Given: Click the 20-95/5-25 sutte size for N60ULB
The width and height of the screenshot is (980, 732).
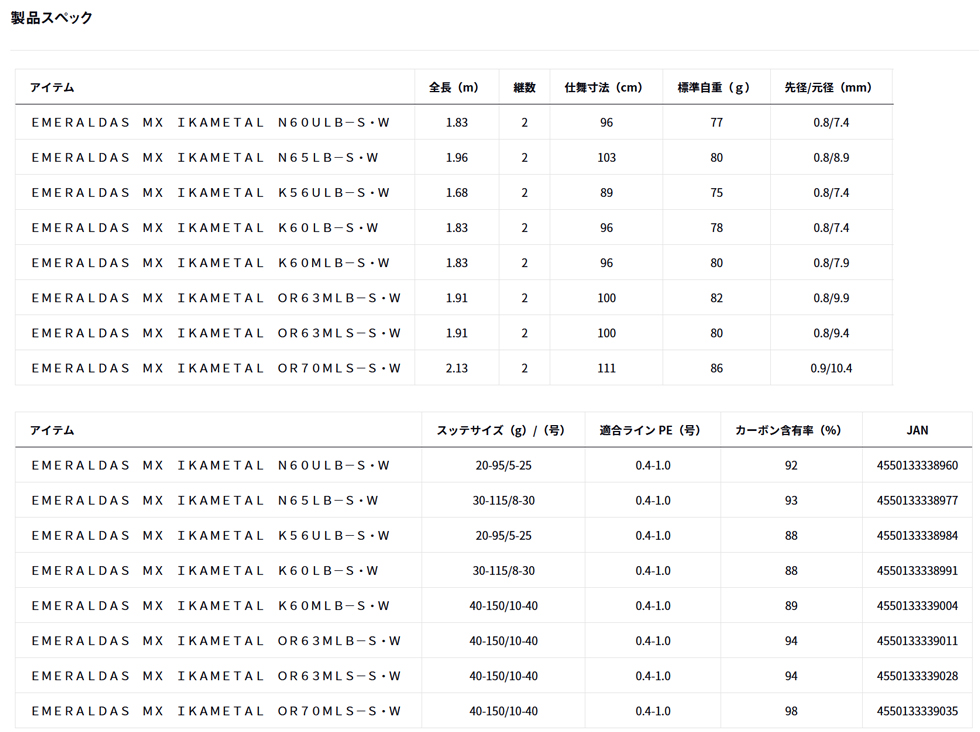Looking at the screenshot, I should click(x=504, y=466).
